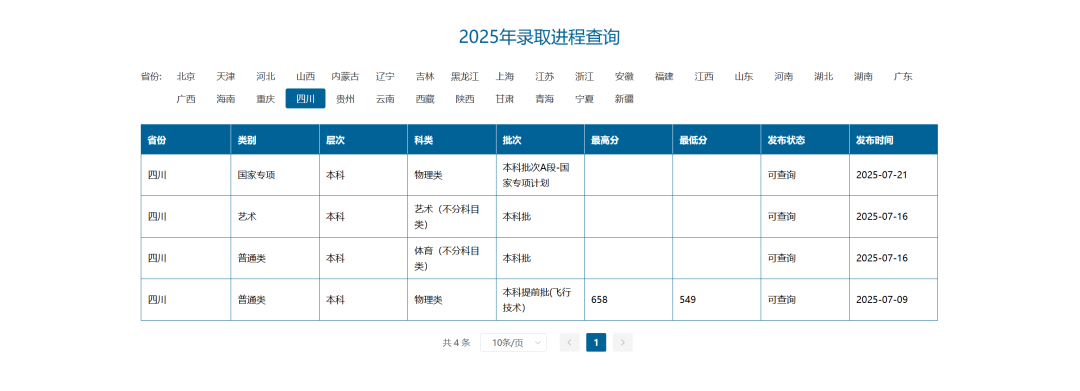Screen dimensions: 1080x391
Task: Show admission results for 宁夏
Action: click(585, 98)
